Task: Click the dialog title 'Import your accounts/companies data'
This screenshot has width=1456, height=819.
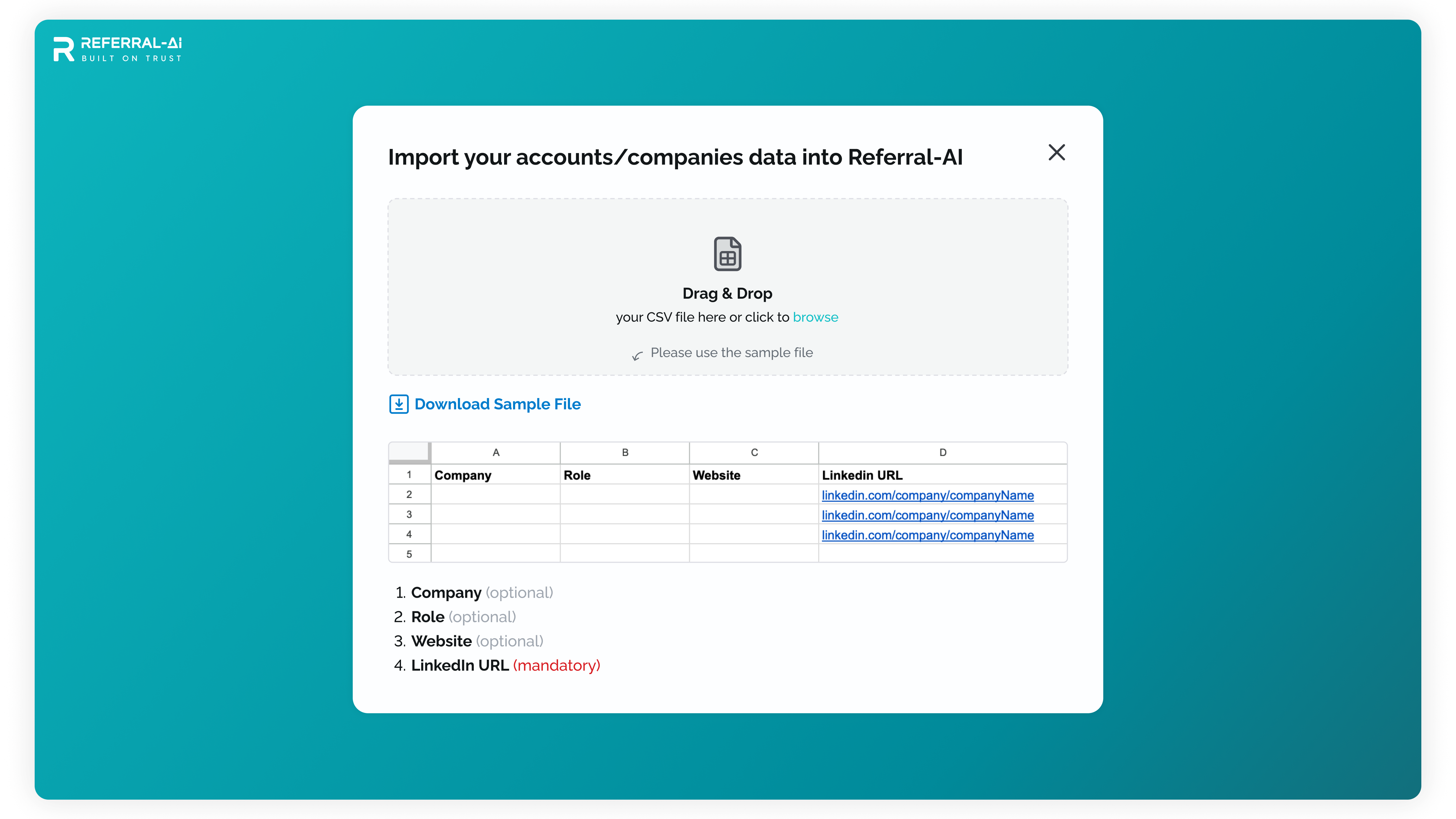Action: pos(675,157)
